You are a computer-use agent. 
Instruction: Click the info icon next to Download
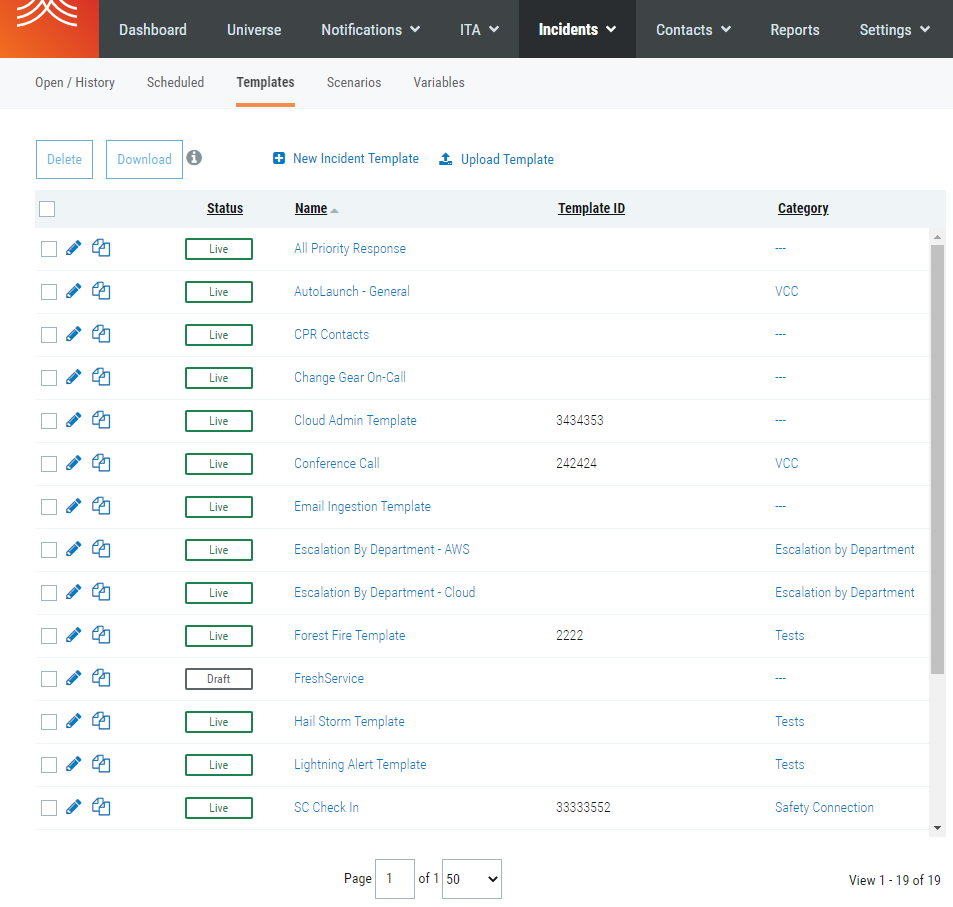pos(194,158)
